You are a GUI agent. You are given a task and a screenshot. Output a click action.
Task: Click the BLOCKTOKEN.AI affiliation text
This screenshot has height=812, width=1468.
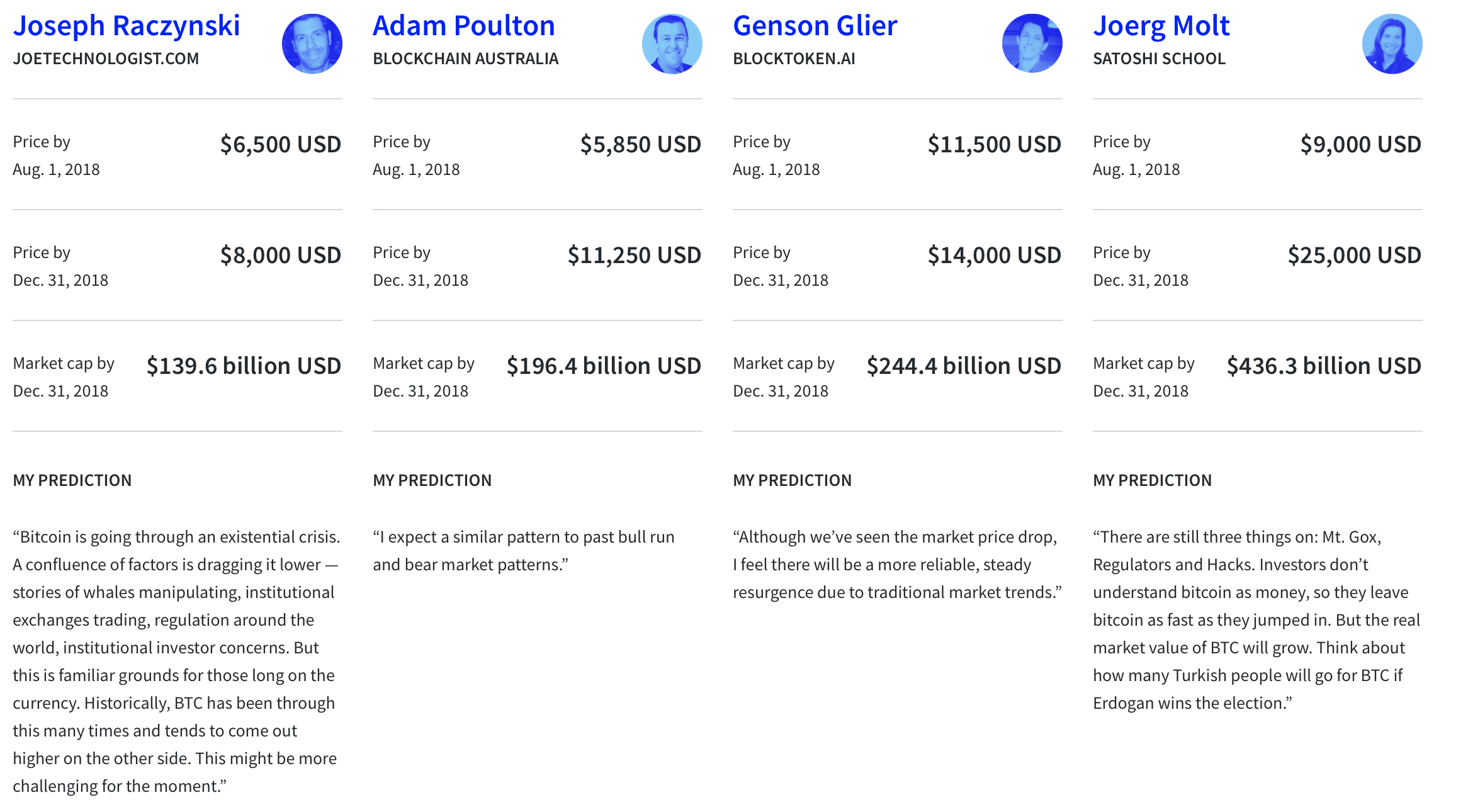[x=794, y=59]
